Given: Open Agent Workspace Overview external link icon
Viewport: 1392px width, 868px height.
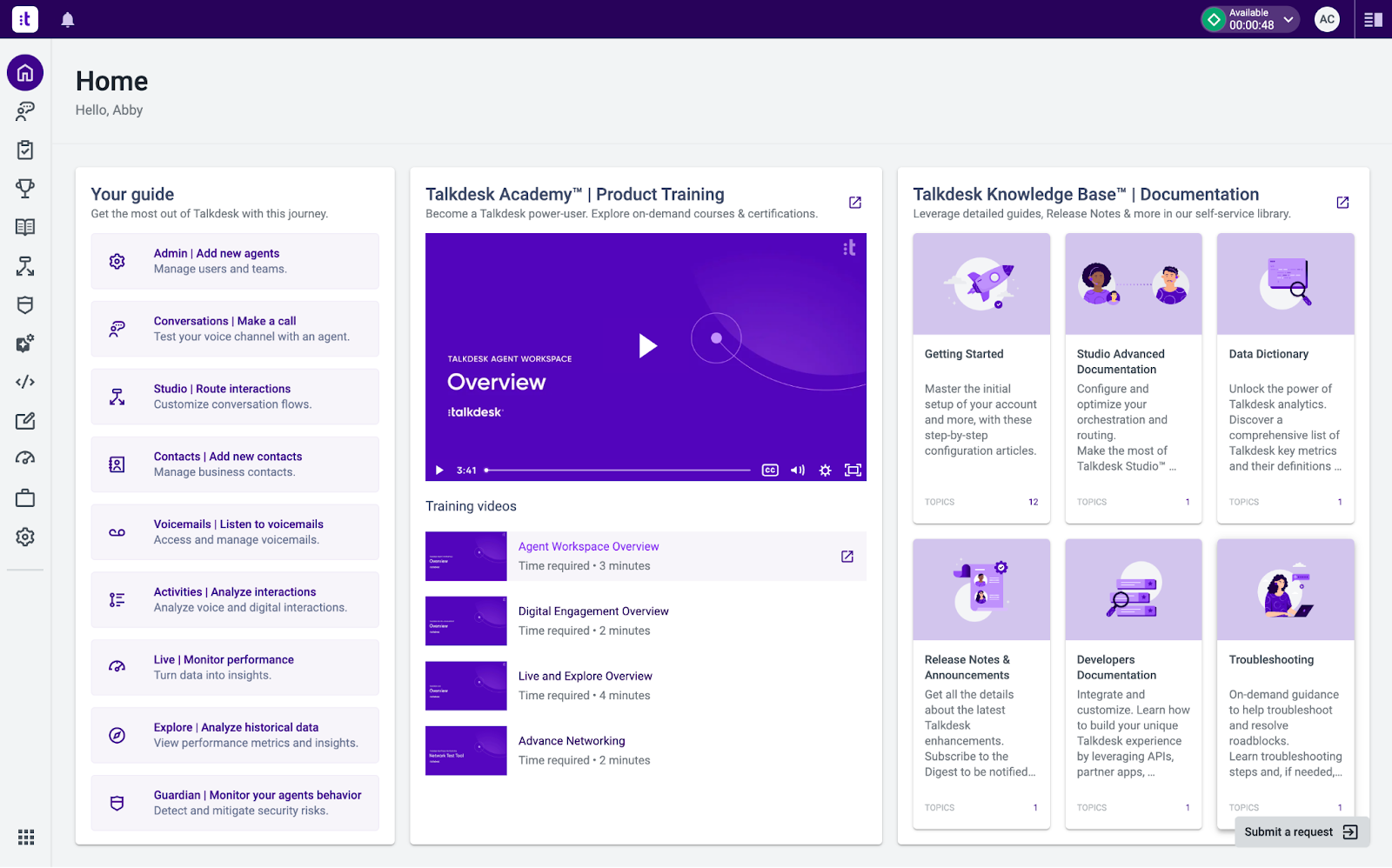Looking at the screenshot, I should click(847, 557).
